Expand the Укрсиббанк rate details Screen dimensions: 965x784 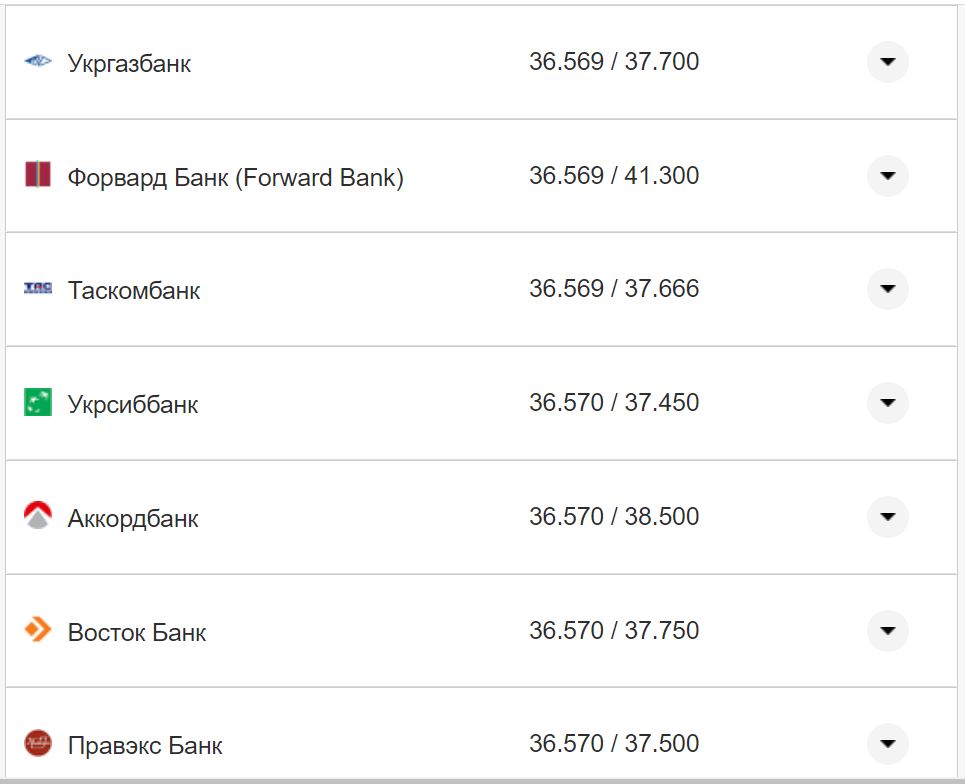coord(887,403)
